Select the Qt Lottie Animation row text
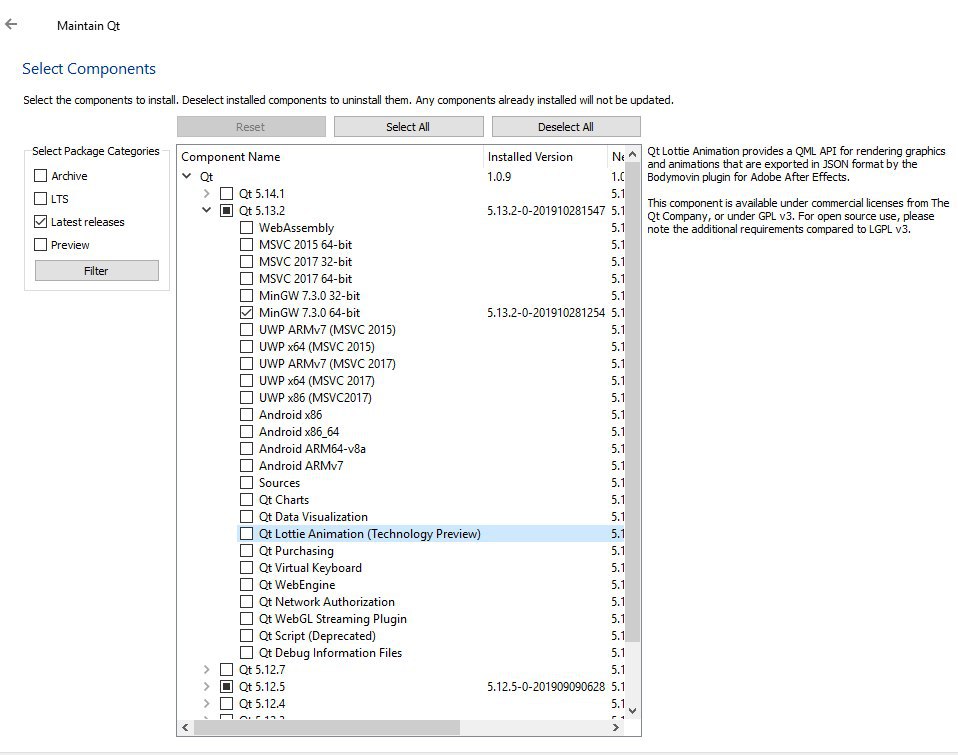 coord(370,534)
